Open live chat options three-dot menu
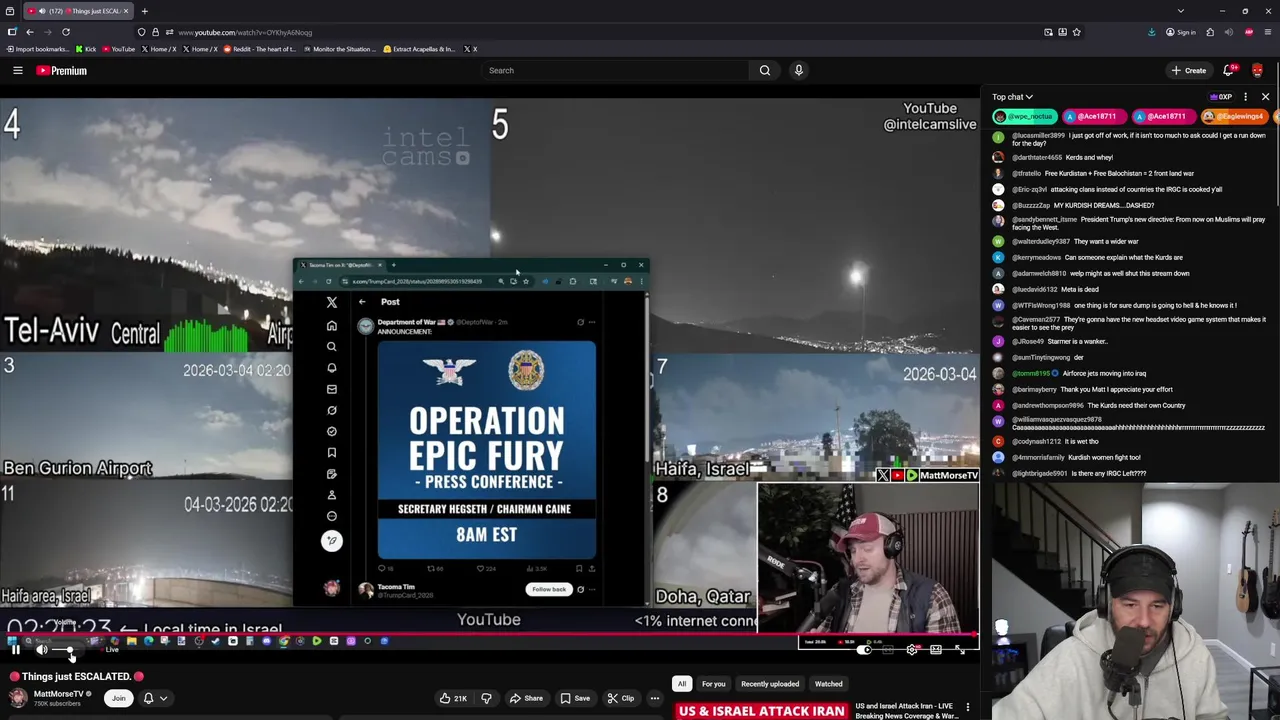Image resolution: width=1280 pixels, height=720 pixels. [x=1245, y=97]
